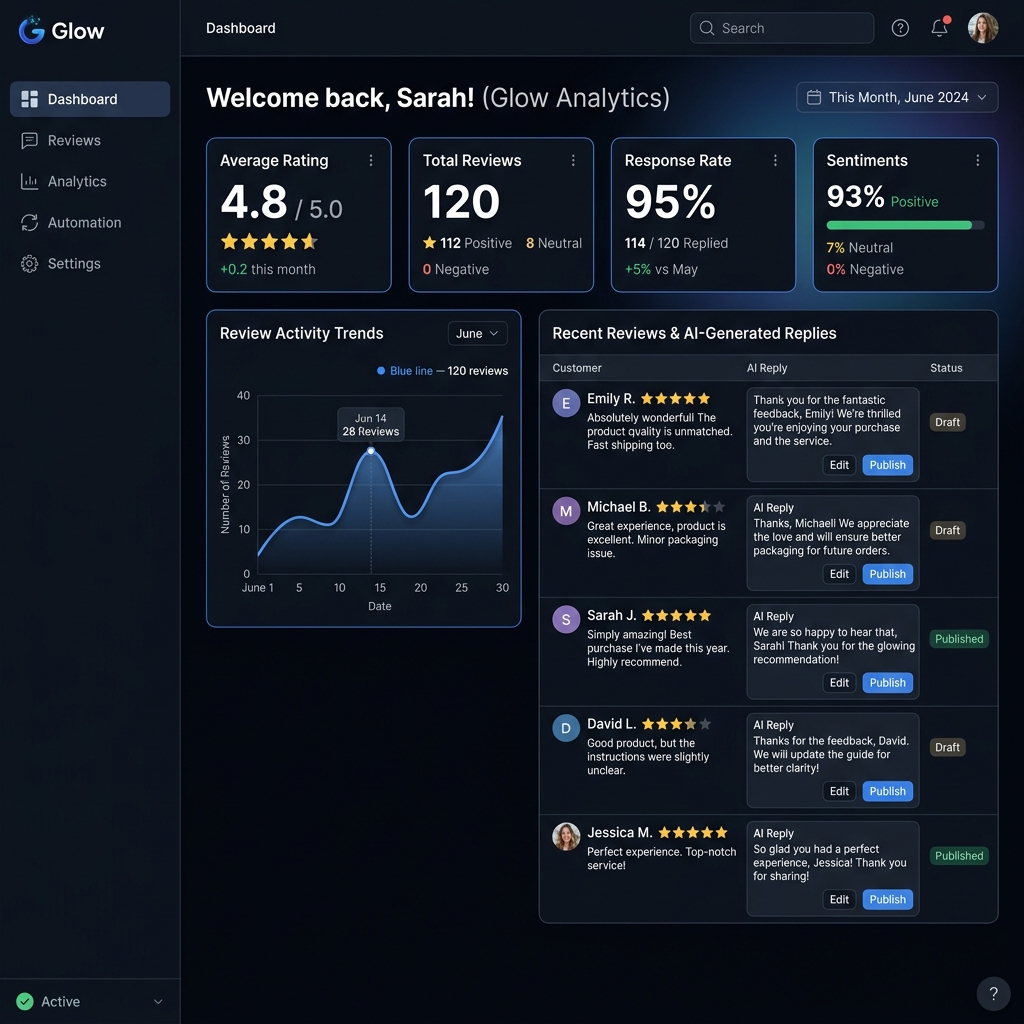The height and width of the screenshot is (1024, 1024).
Task: Publish AI reply for Sarah J.
Action: click(888, 682)
